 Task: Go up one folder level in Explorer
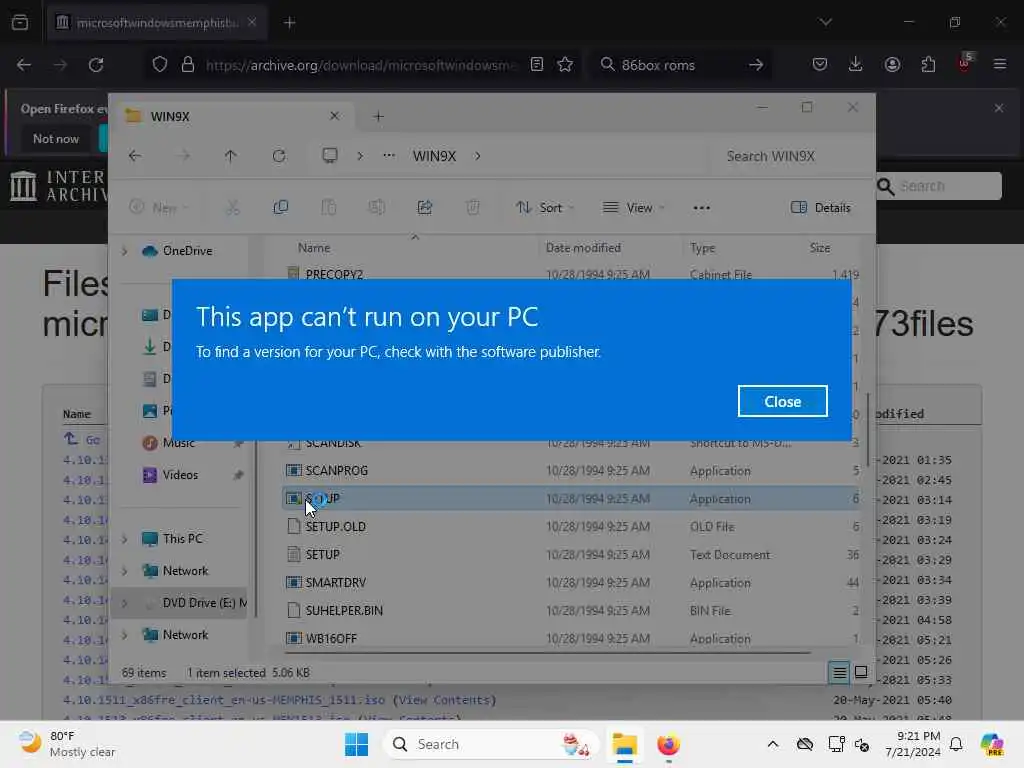(230, 156)
